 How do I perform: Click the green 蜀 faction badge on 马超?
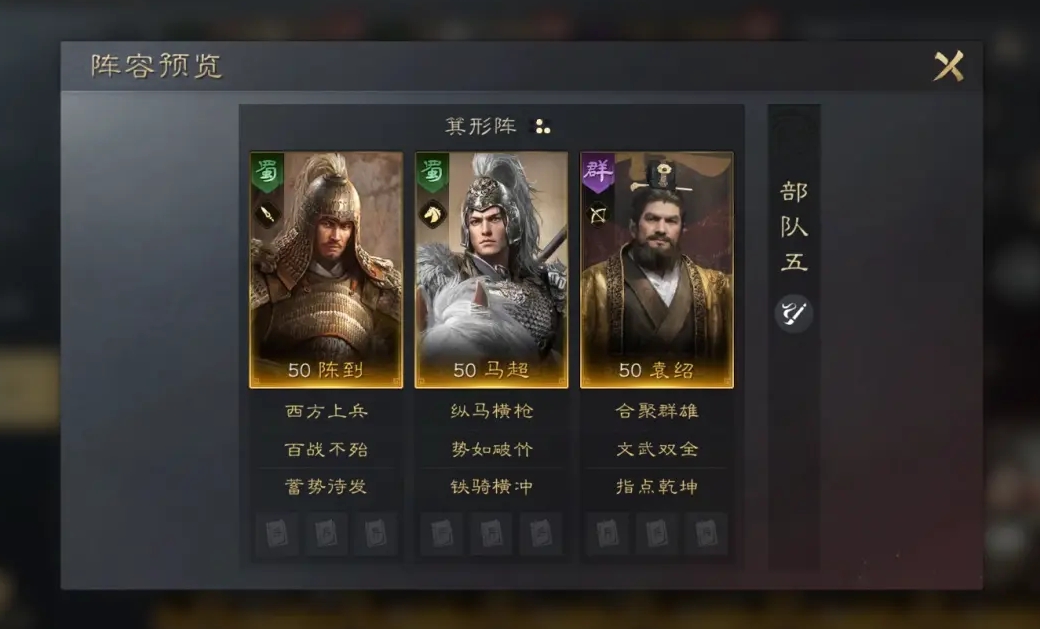(432, 173)
